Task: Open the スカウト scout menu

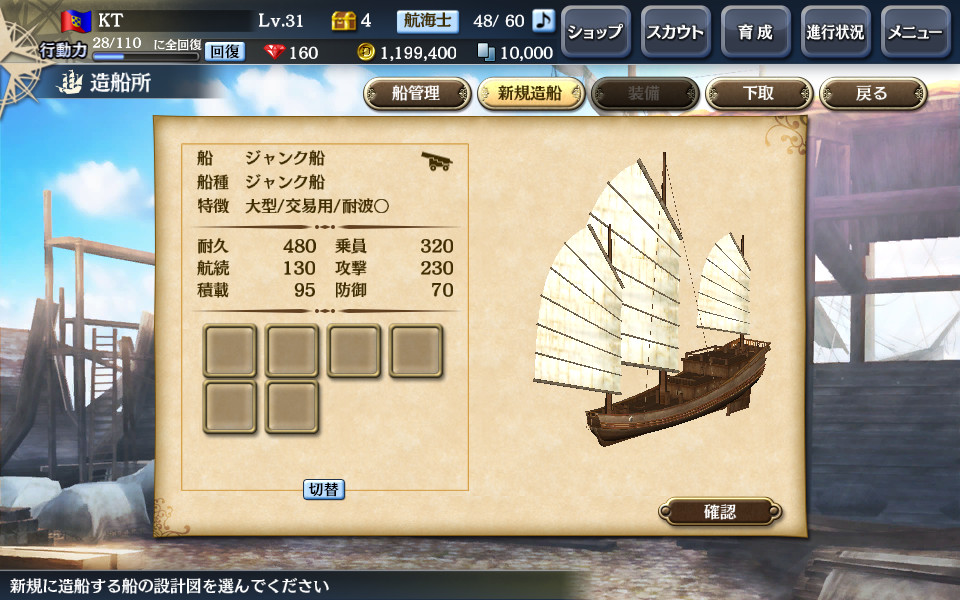Action: coord(676,32)
